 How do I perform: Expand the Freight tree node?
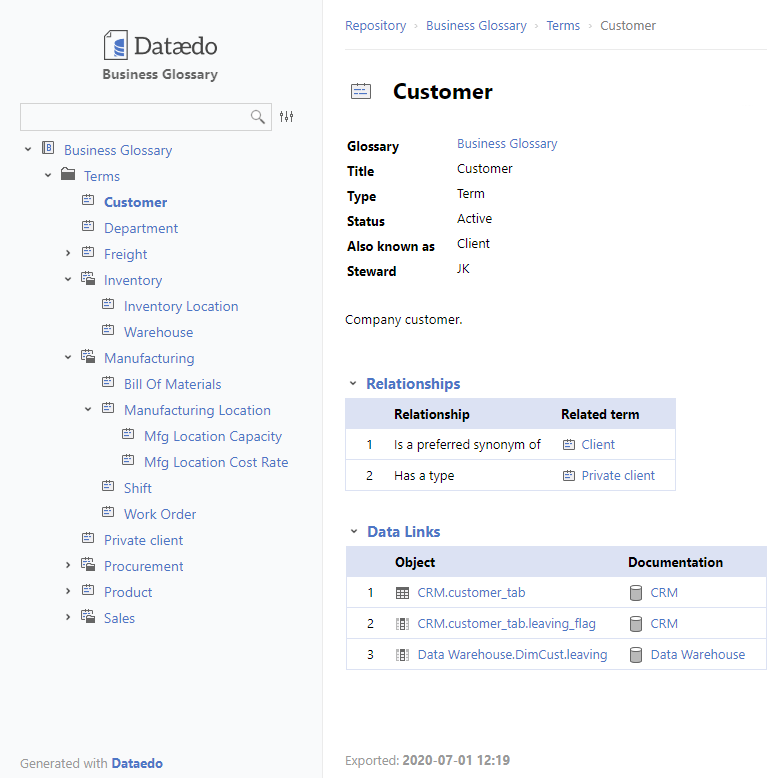(68, 254)
